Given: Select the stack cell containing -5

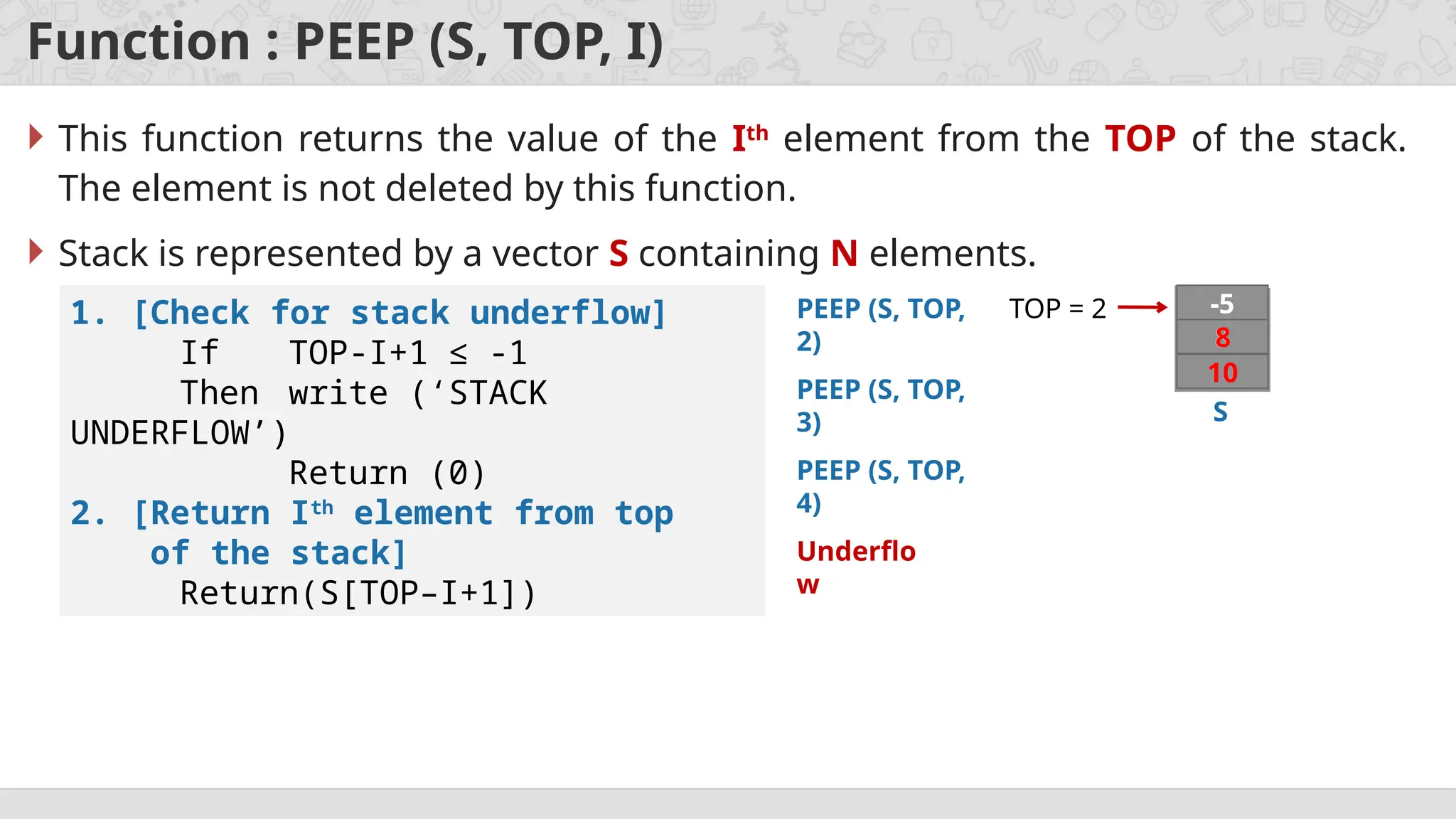Looking at the screenshot, I should point(1221,304).
